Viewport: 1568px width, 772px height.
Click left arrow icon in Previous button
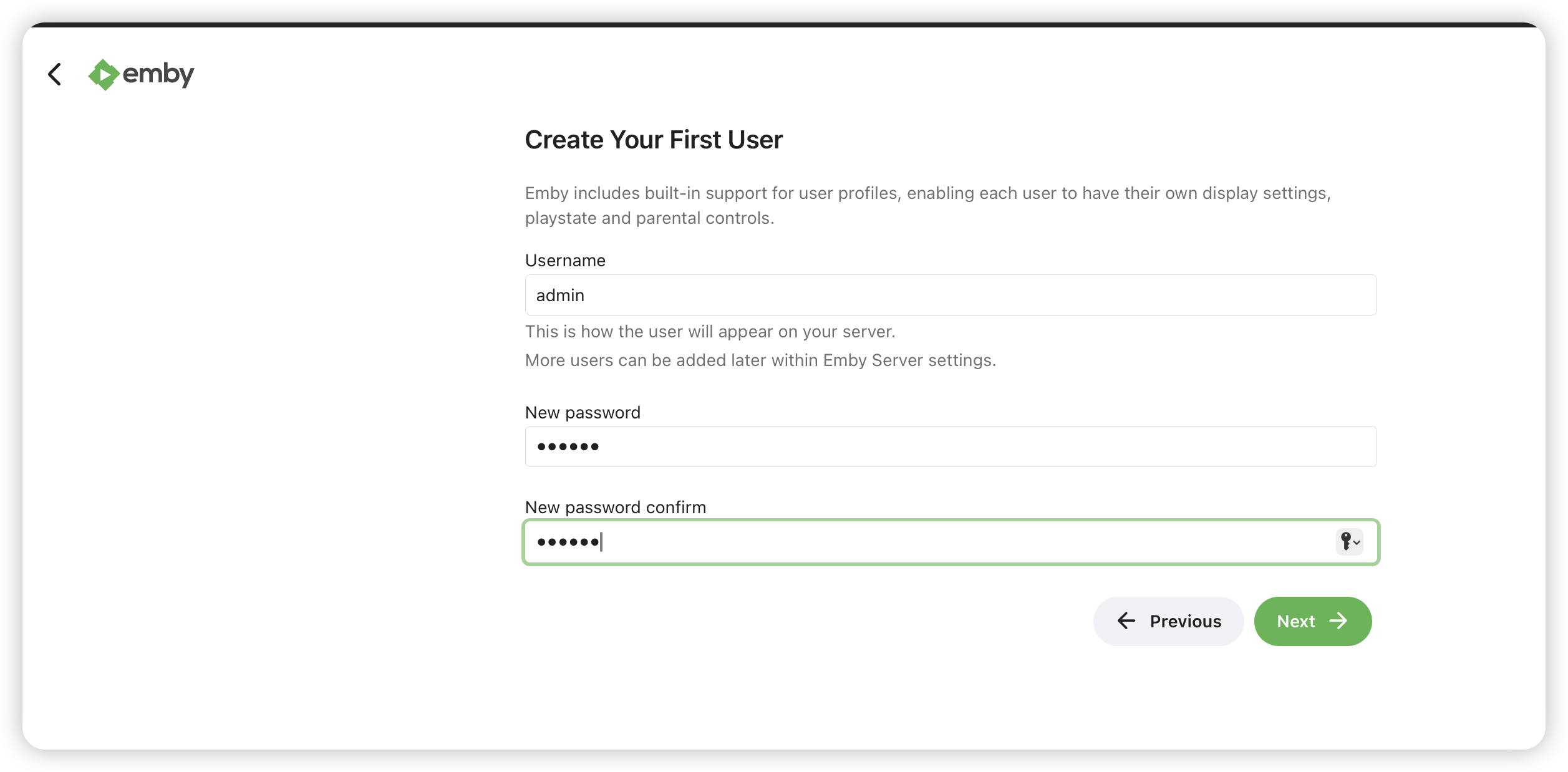click(1126, 620)
